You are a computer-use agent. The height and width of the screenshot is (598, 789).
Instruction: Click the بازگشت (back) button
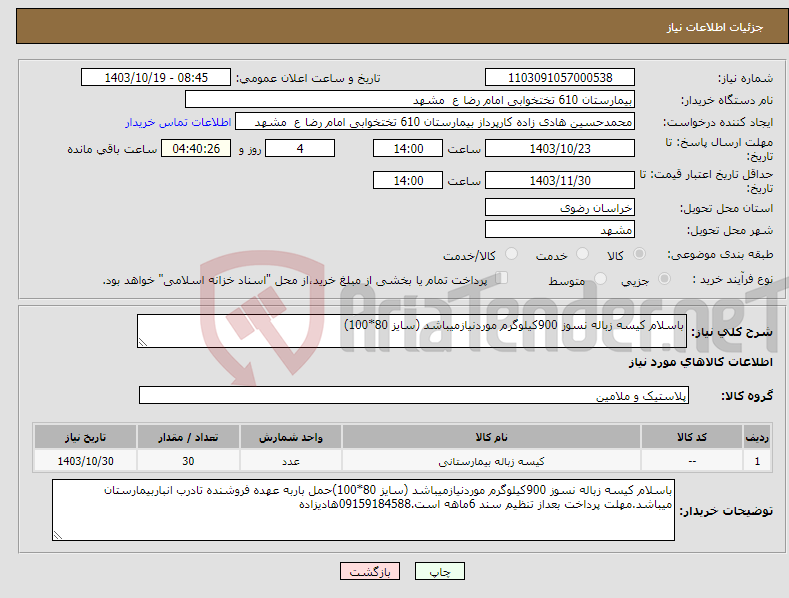click(370, 571)
